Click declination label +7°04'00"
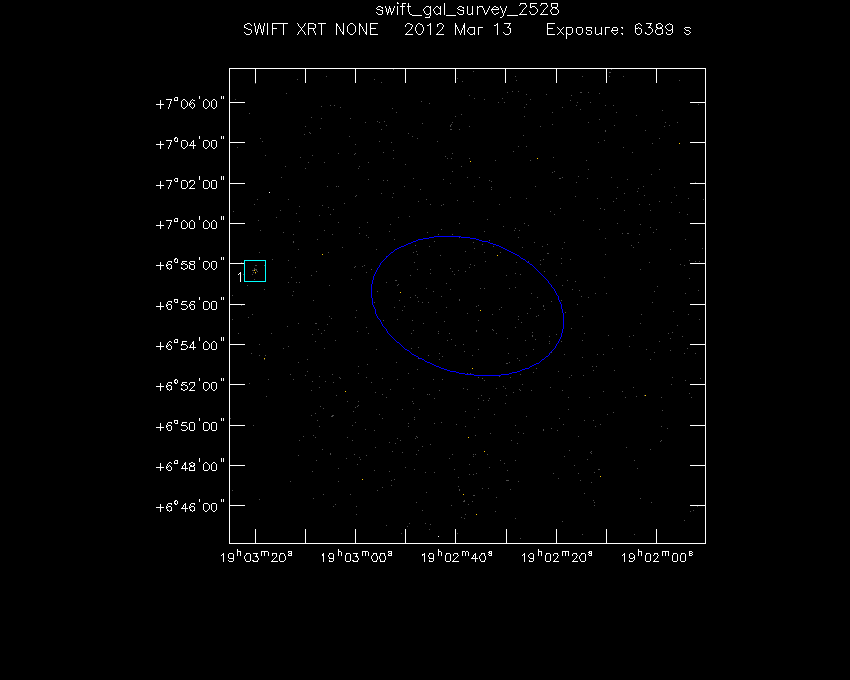 190,144
